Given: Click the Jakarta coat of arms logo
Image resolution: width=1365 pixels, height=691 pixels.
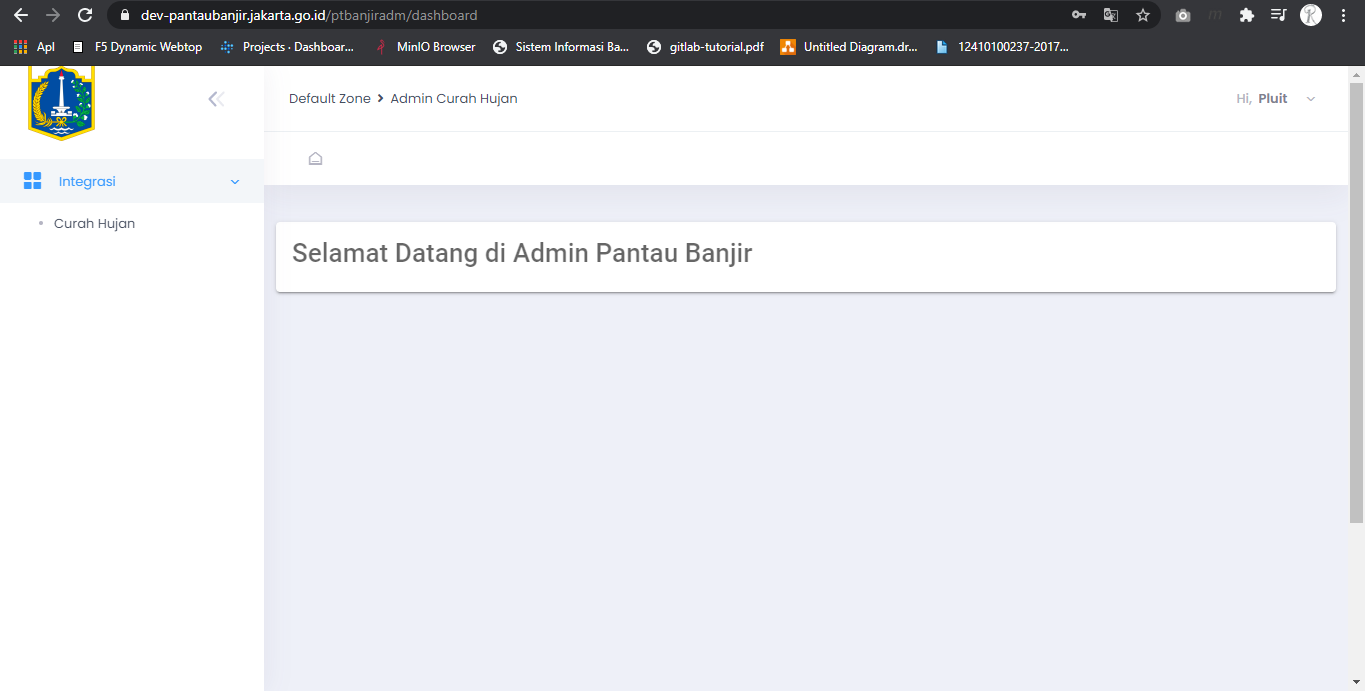Looking at the screenshot, I should (61, 102).
